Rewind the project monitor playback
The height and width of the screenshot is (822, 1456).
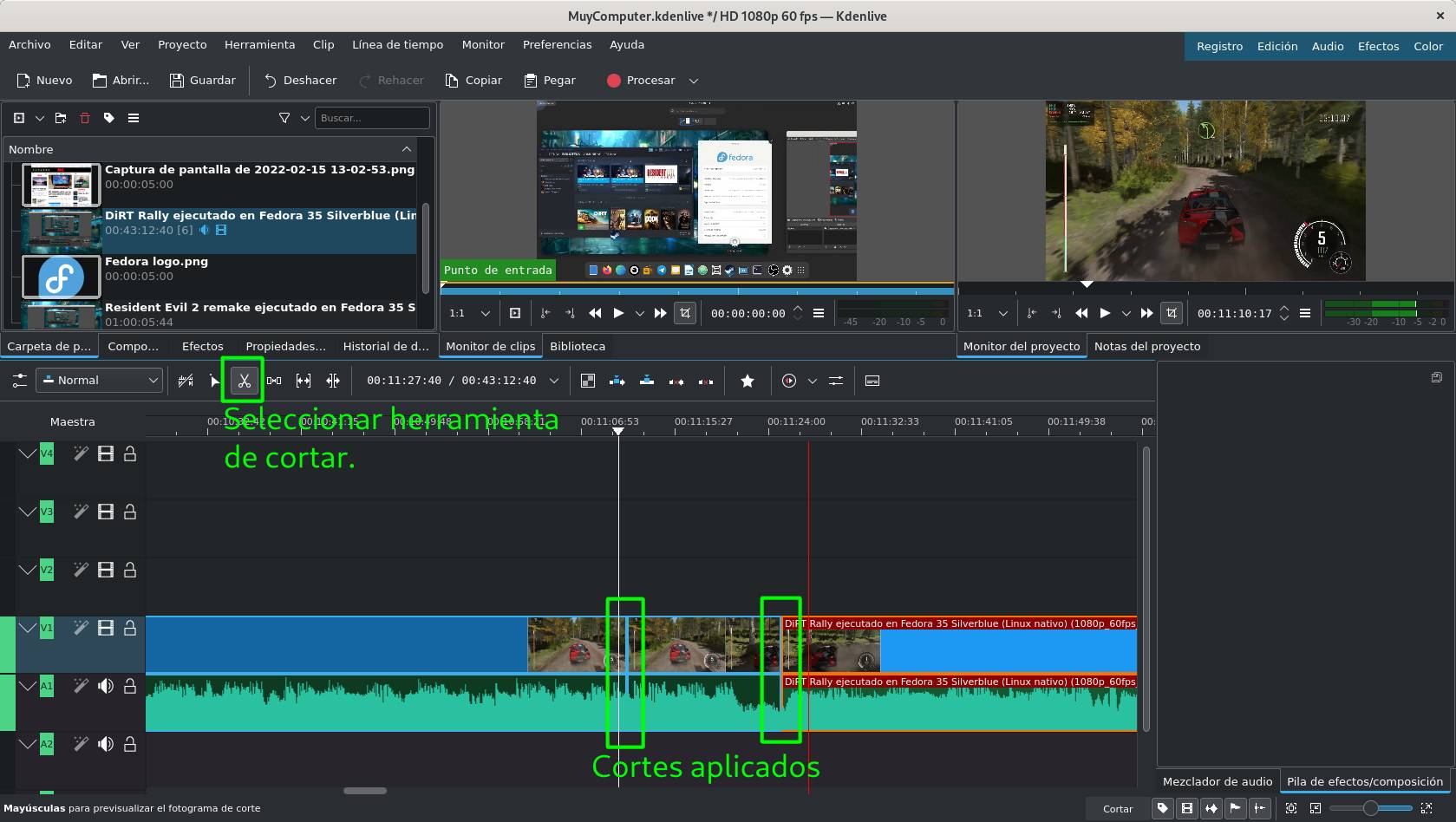tap(1081, 313)
